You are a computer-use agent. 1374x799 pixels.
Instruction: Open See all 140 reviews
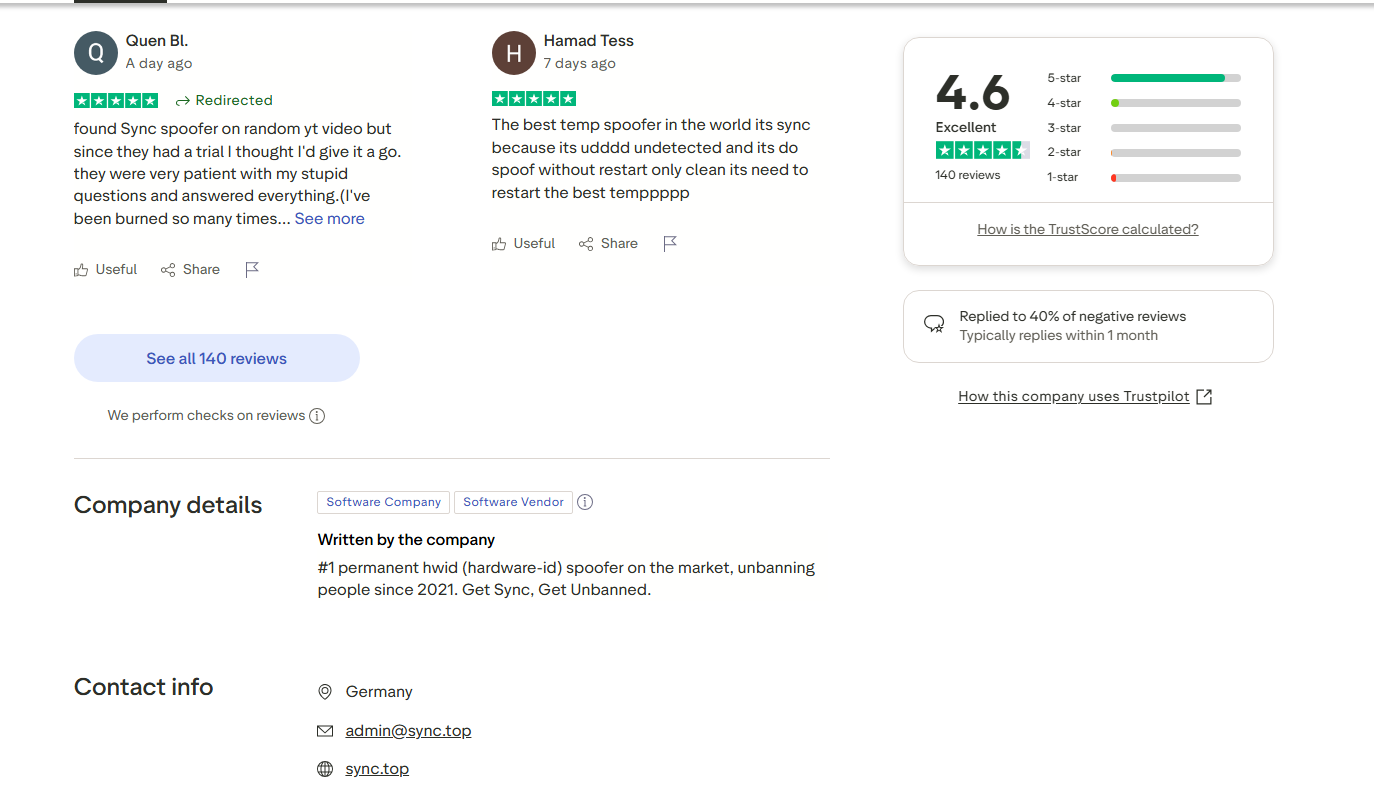pos(217,358)
